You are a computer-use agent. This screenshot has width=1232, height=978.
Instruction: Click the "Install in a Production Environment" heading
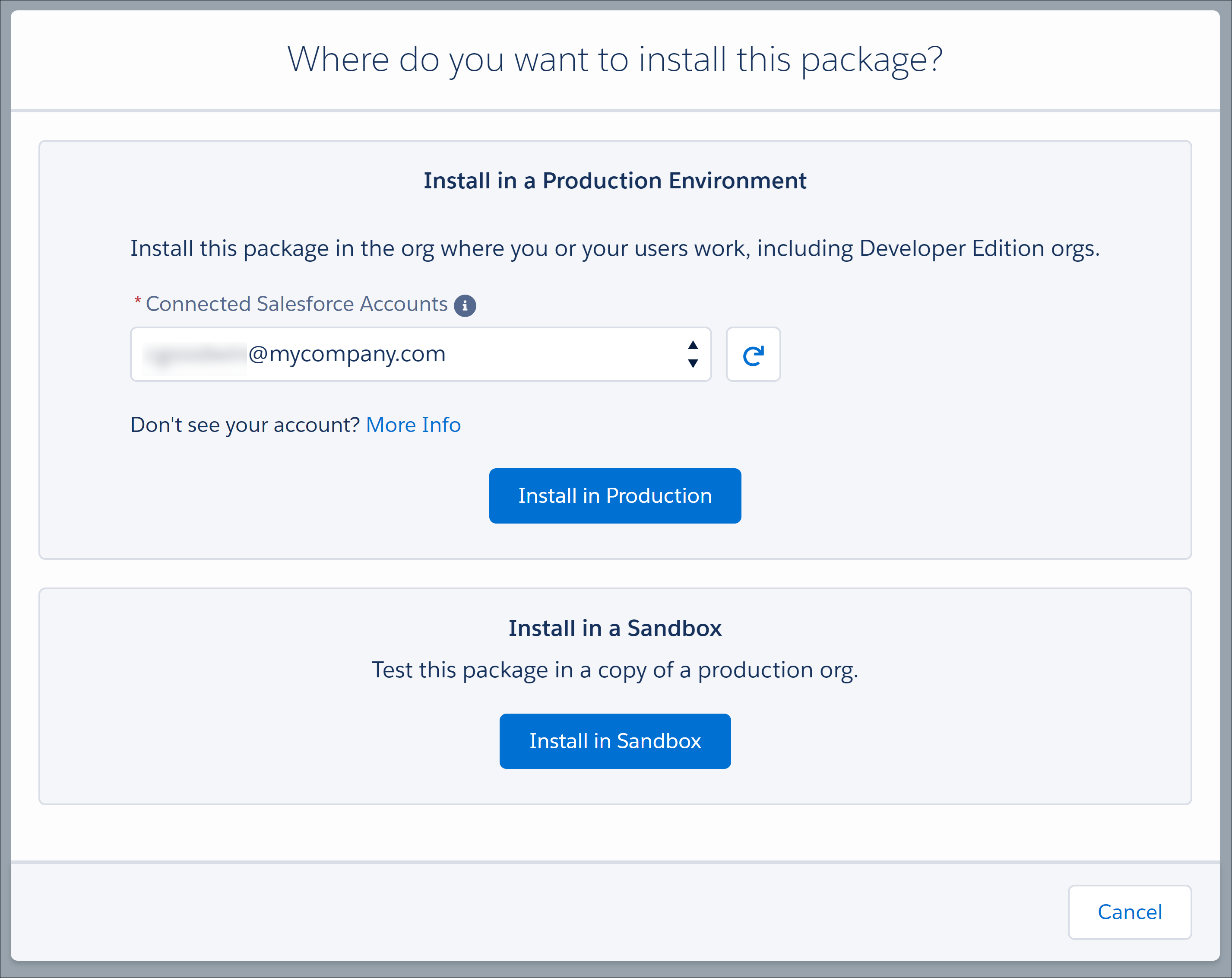point(615,181)
